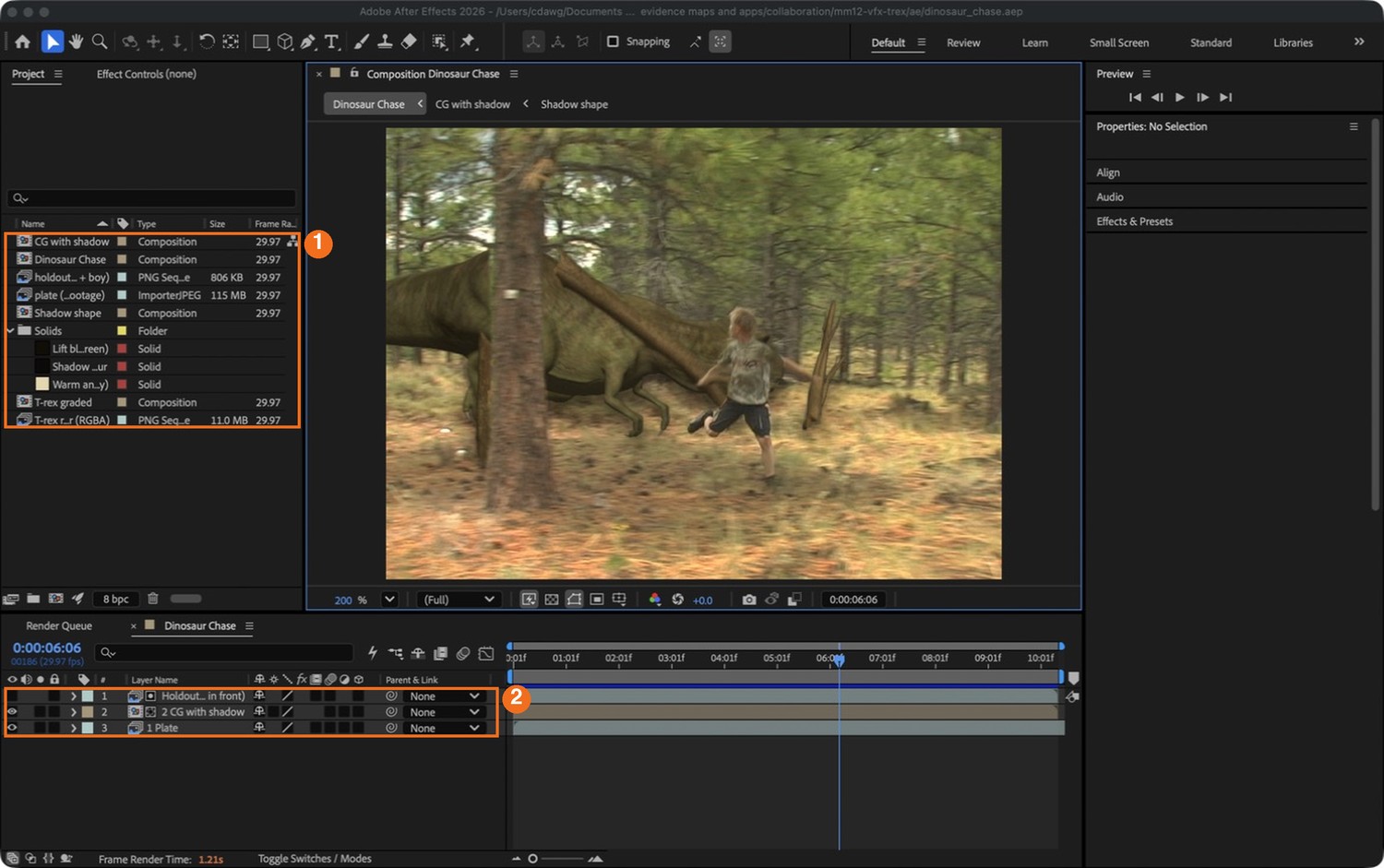Open the Libraries workspace
Screen dimensions: 1384x868
[1293, 42]
